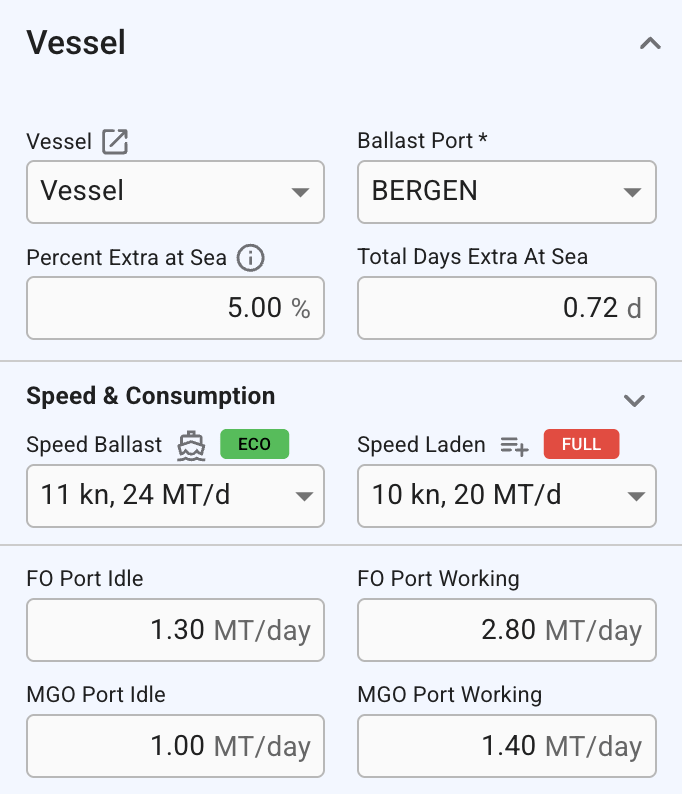This screenshot has height=794, width=682.
Task: Edit the FO Port Working value
Action: [x=507, y=630]
